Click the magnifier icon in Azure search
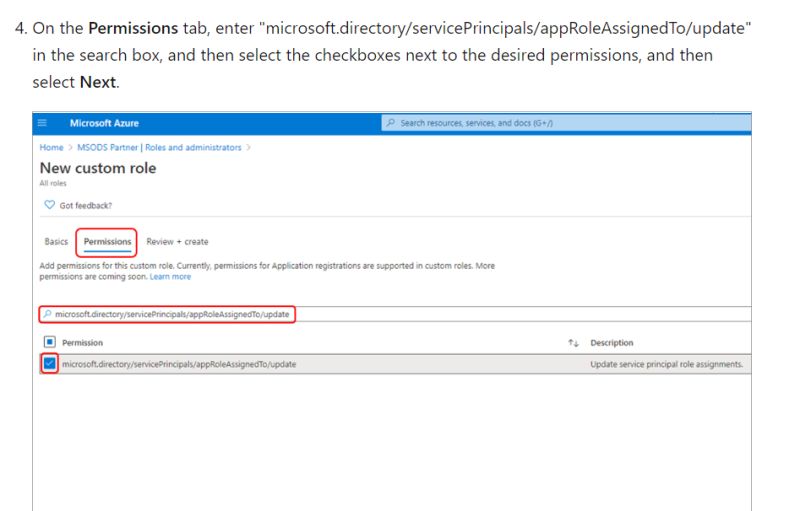Screen dimensions: 800x511 click(391, 123)
